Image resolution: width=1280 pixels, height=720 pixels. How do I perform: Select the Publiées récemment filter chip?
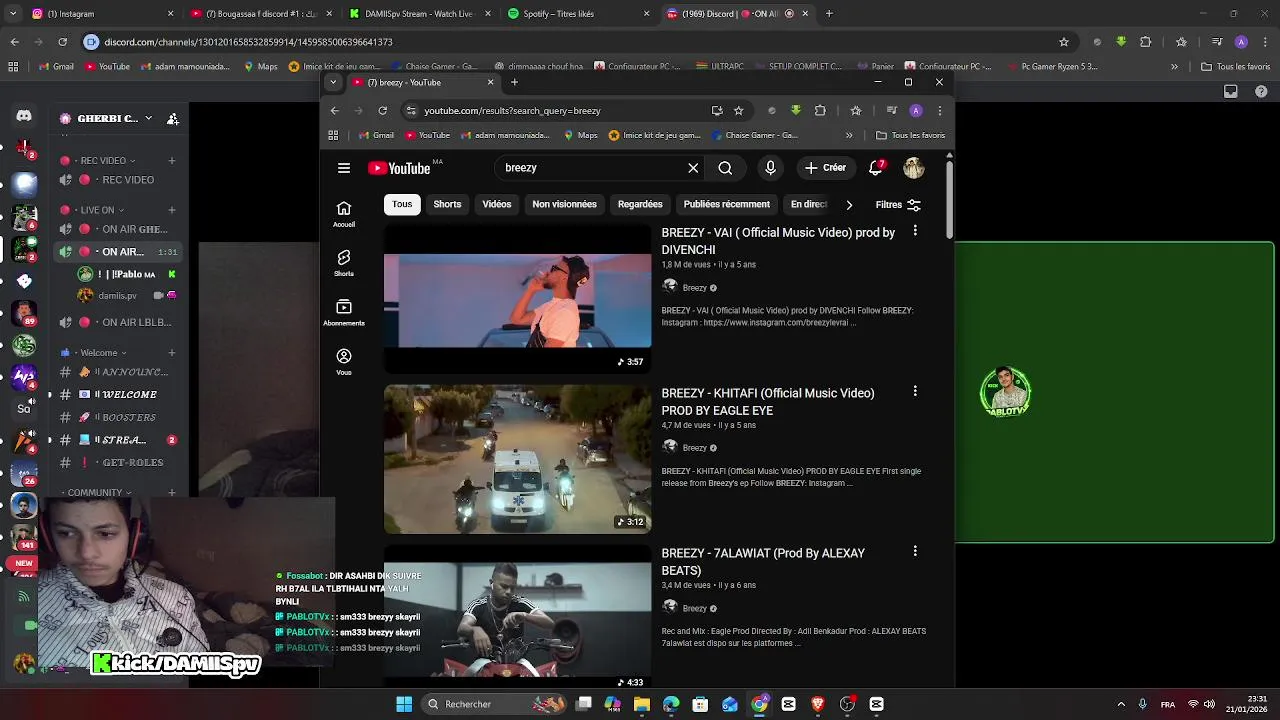point(727,204)
